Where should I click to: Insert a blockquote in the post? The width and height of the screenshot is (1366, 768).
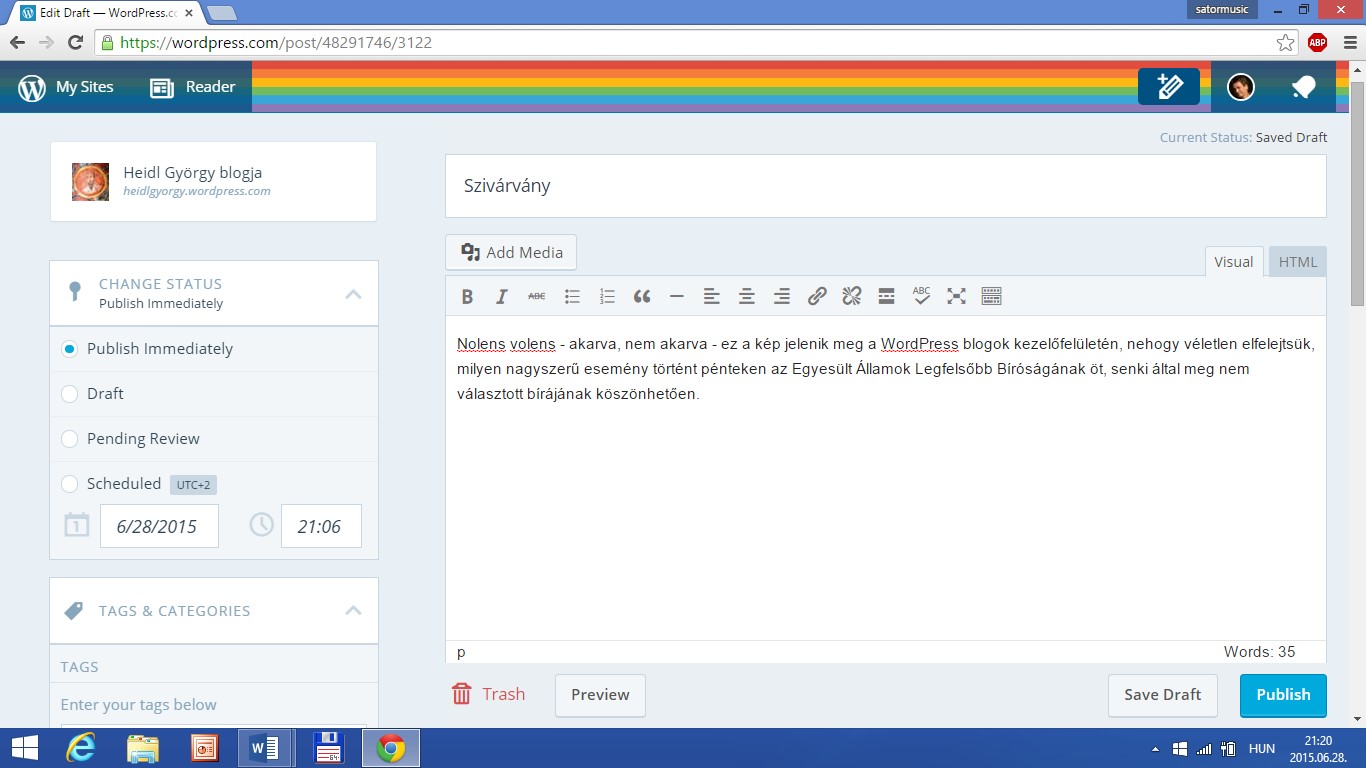(x=642, y=296)
